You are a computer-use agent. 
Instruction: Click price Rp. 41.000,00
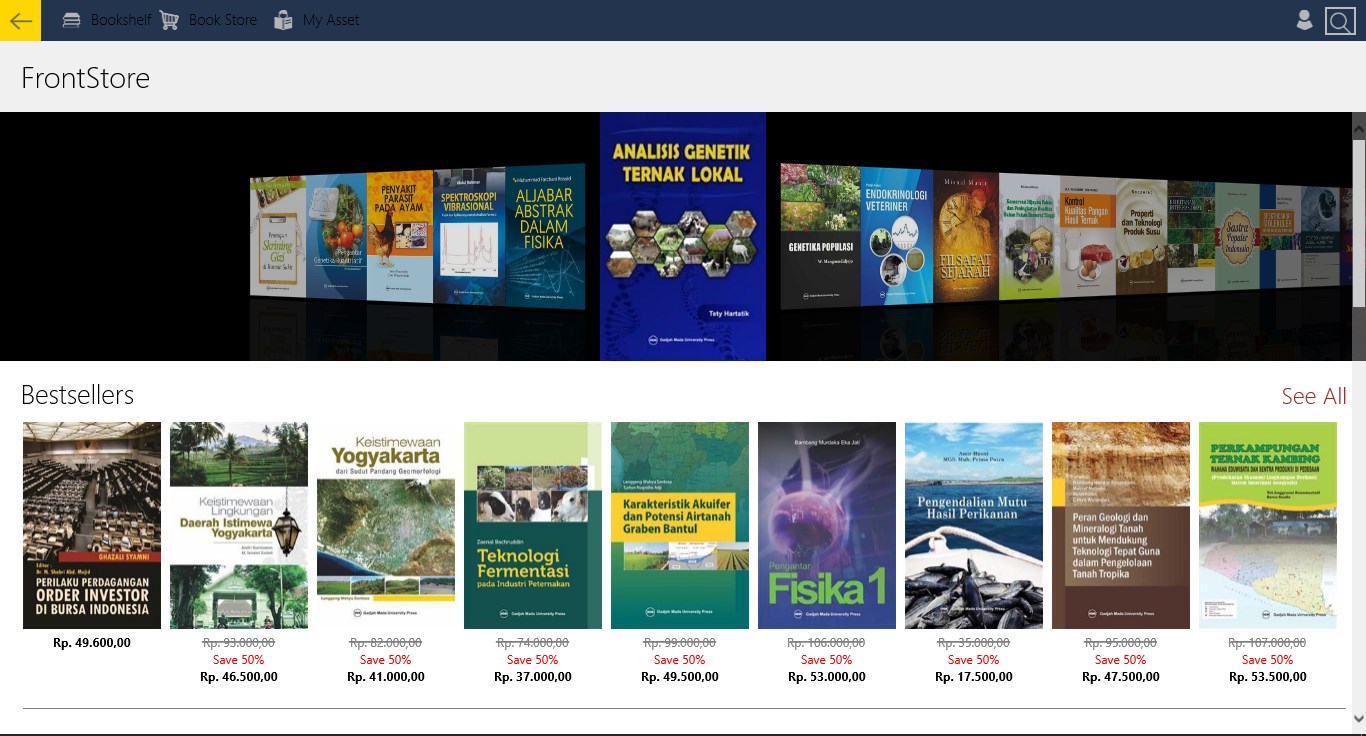point(386,677)
